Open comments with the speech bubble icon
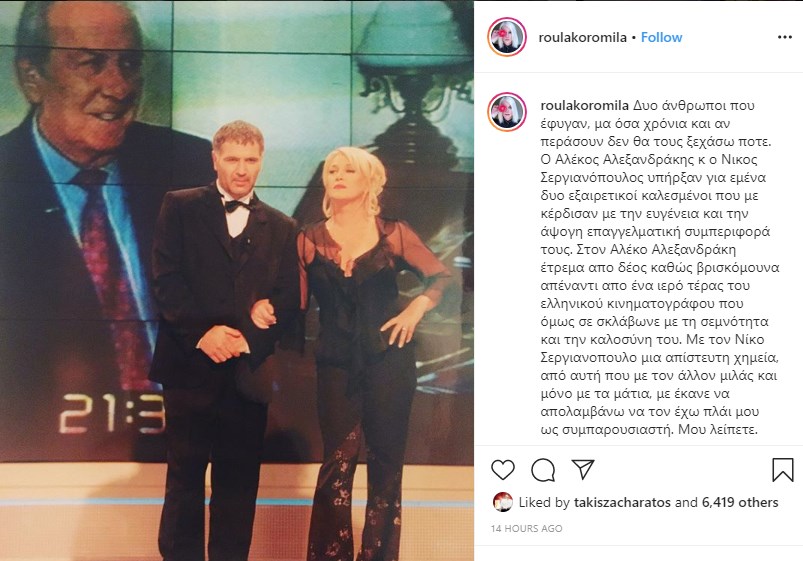Screen dimensions: 803x561 pos(543,470)
